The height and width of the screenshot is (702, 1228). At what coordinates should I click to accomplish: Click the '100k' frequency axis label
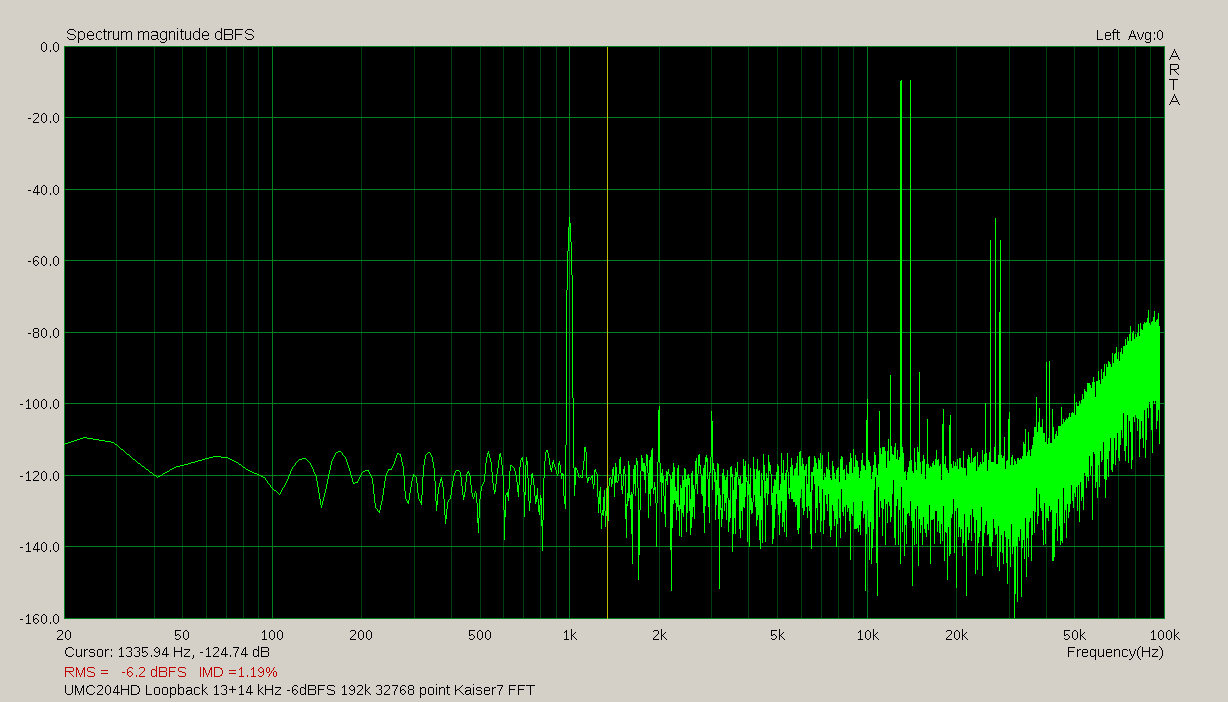pos(1164,635)
